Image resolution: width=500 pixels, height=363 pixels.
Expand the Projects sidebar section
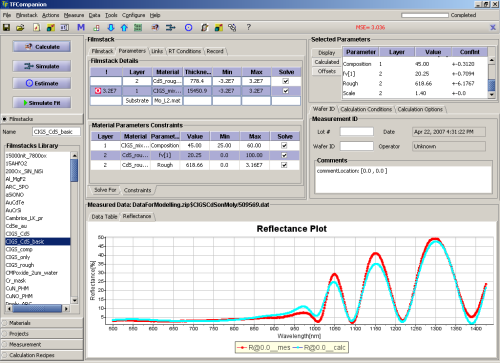(42, 334)
